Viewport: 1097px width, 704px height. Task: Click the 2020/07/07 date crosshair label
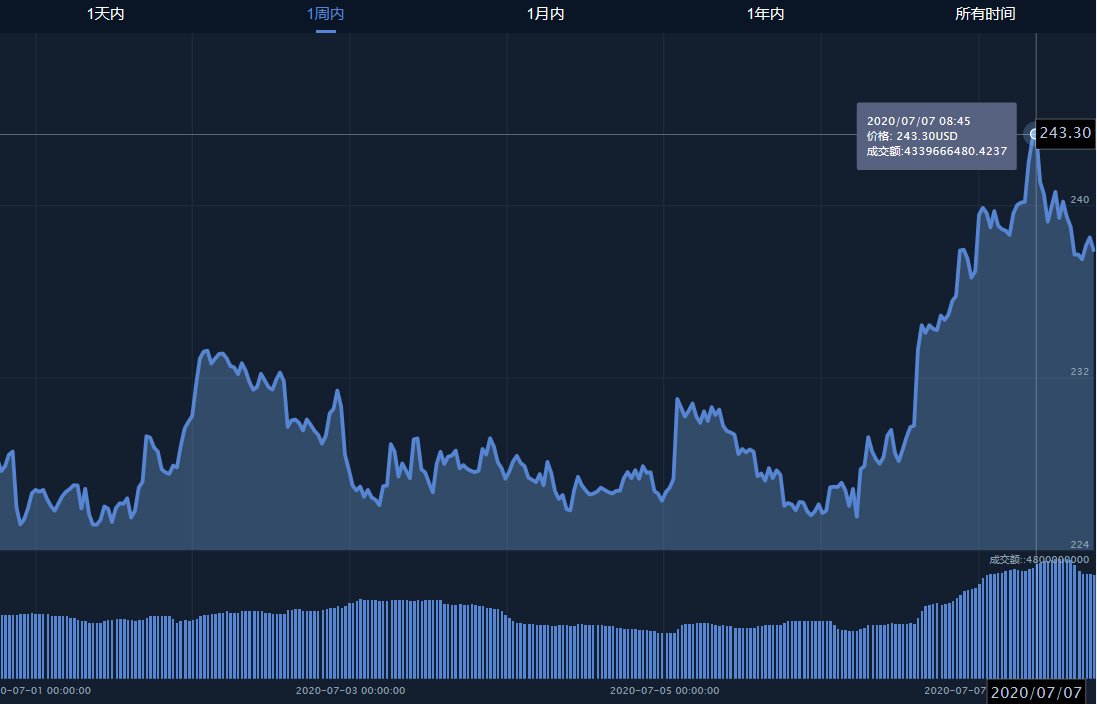click(x=1036, y=692)
